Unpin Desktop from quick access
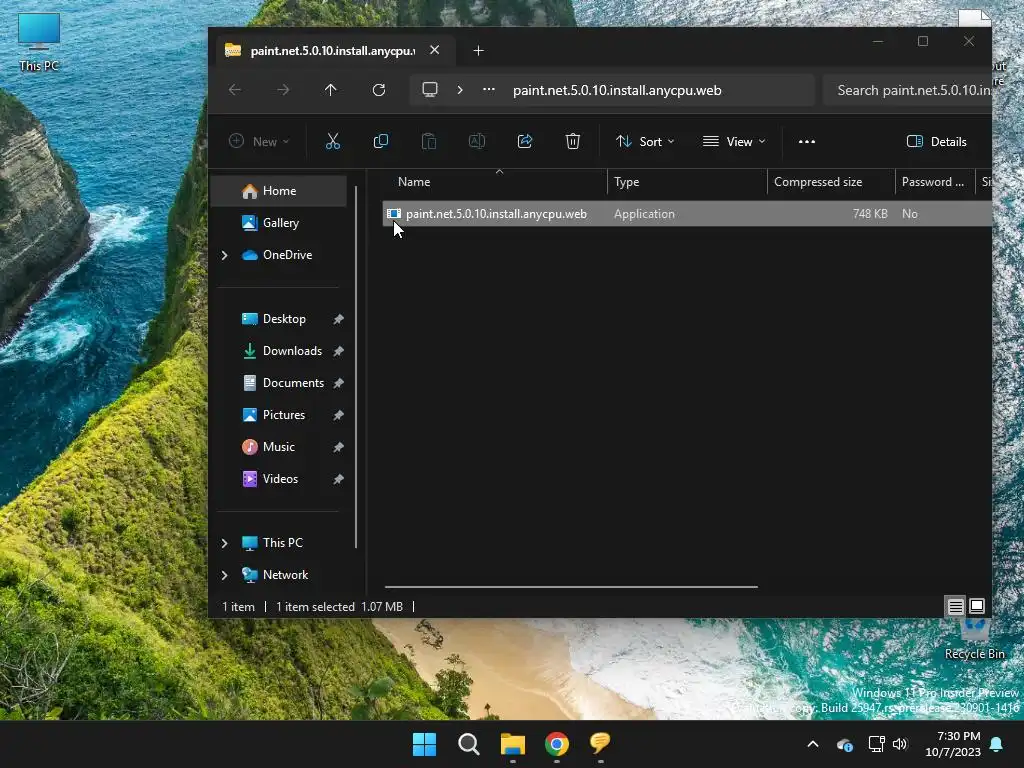1024x768 pixels. [x=338, y=319]
